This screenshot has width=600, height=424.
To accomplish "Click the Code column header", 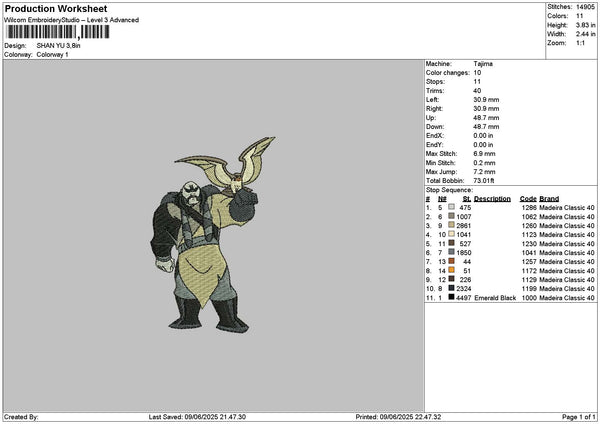I will pos(528,199).
